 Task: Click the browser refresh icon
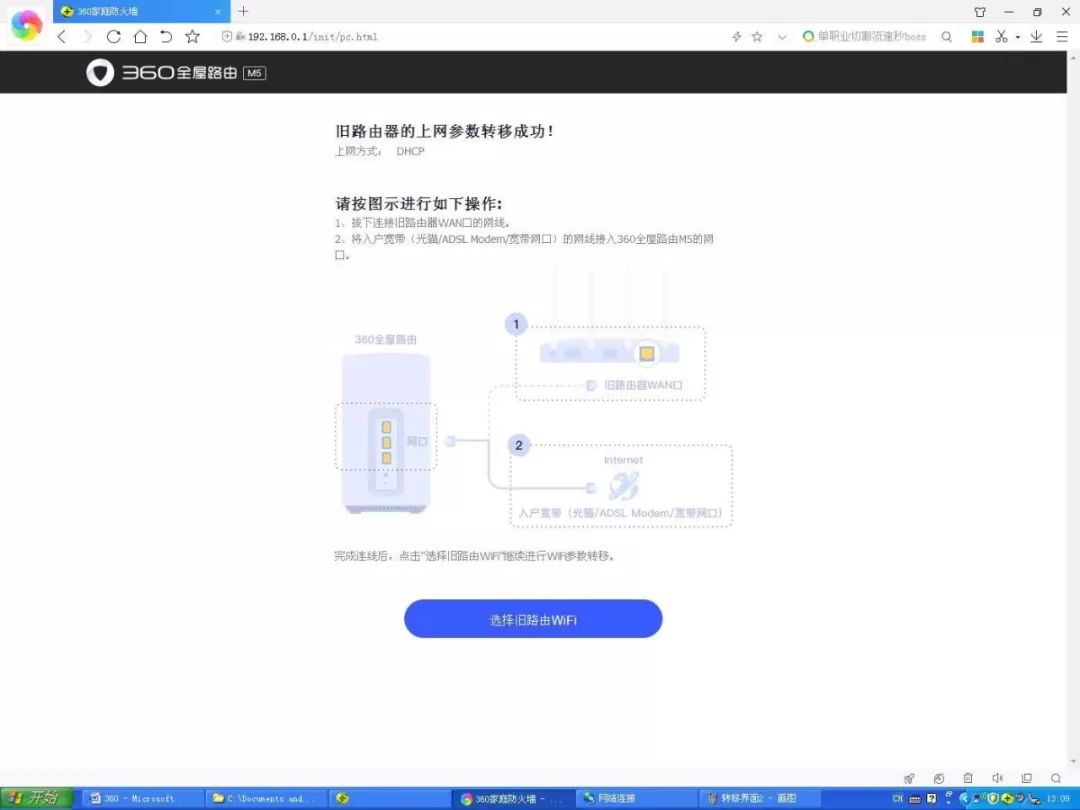coord(114,37)
